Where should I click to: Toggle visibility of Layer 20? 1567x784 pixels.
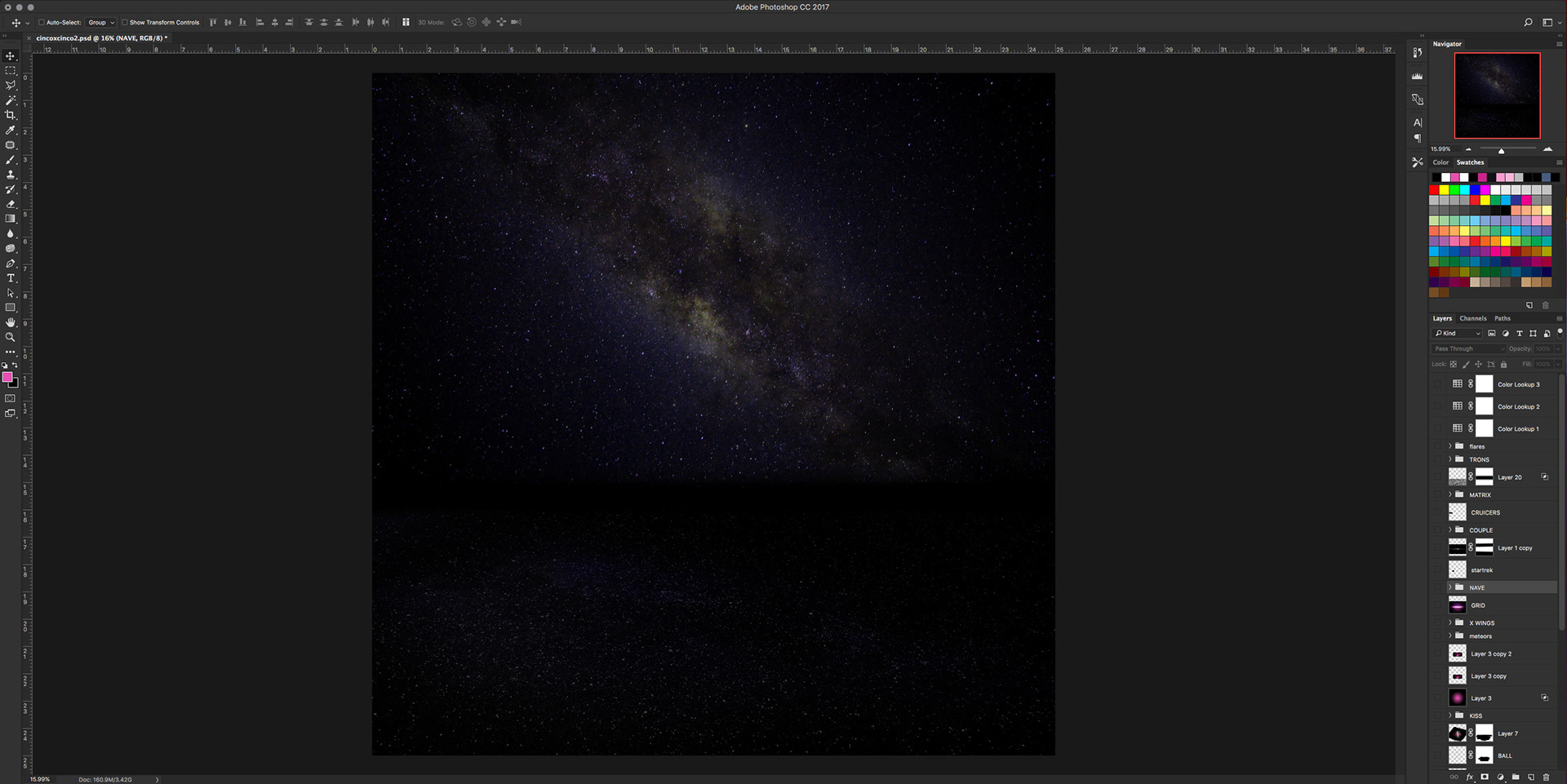tap(1438, 477)
